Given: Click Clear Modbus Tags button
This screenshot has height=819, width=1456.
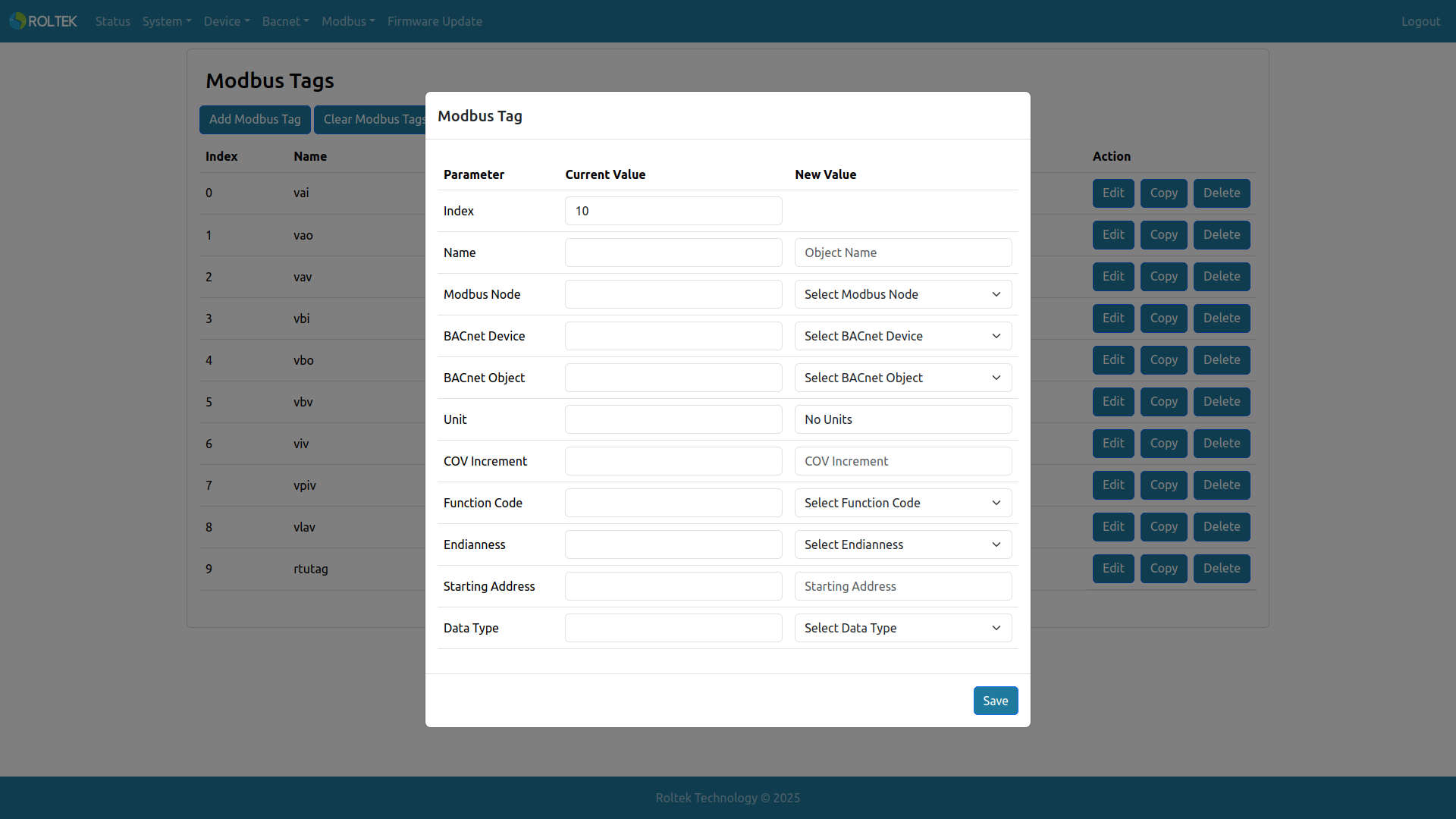Looking at the screenshot, I should [x=370, y=119].
